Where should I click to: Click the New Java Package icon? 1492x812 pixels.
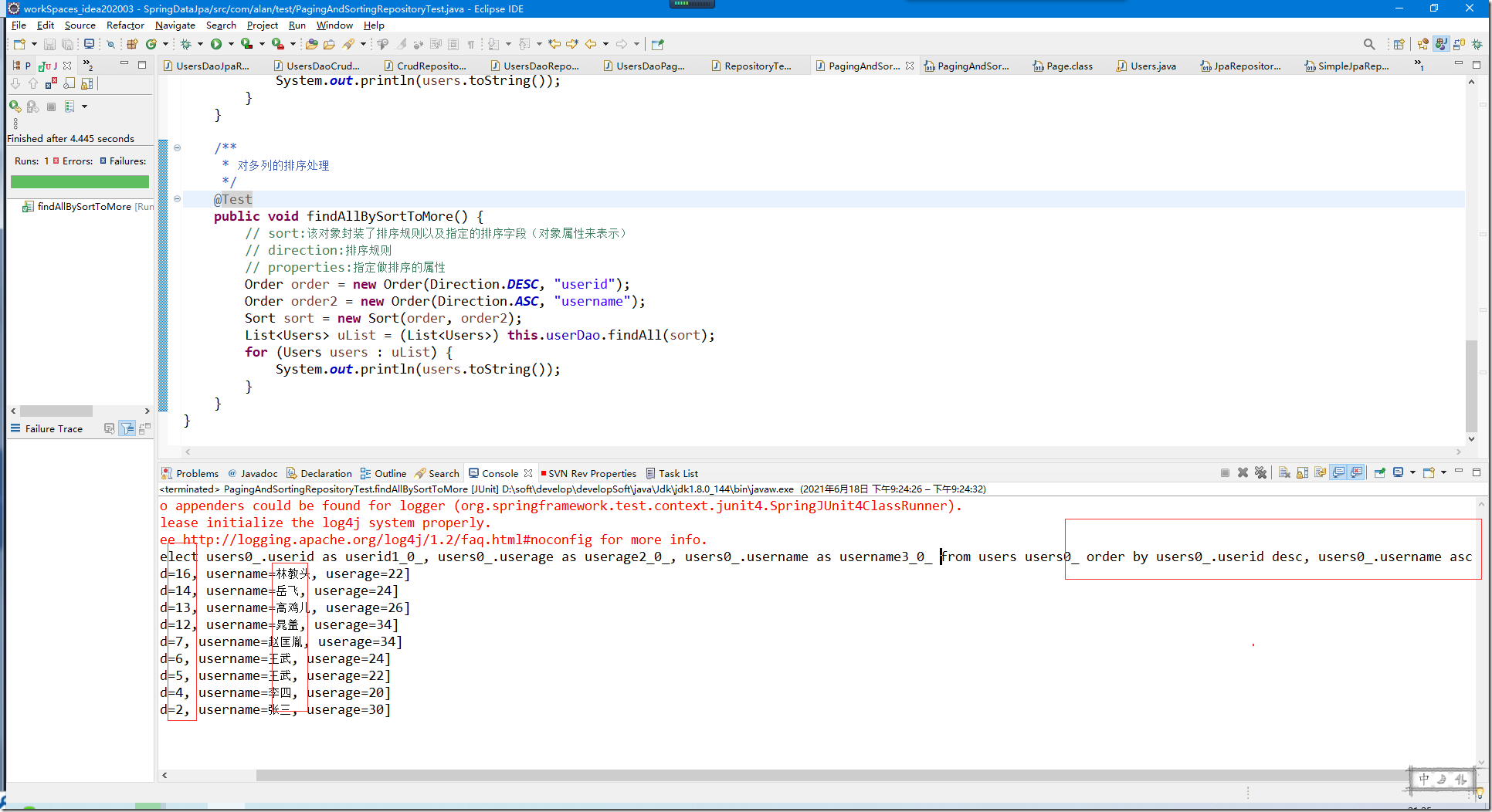click(x=132, y=44)
